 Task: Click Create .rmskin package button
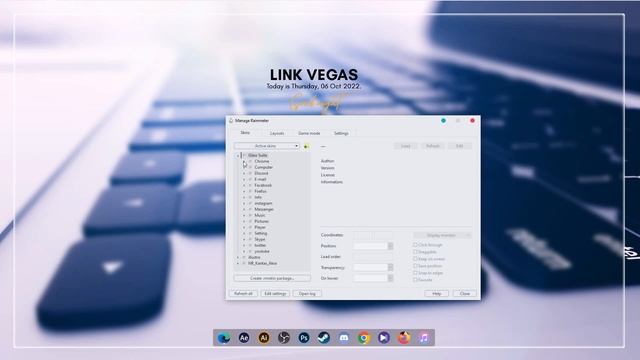click(x=272, y=278)
